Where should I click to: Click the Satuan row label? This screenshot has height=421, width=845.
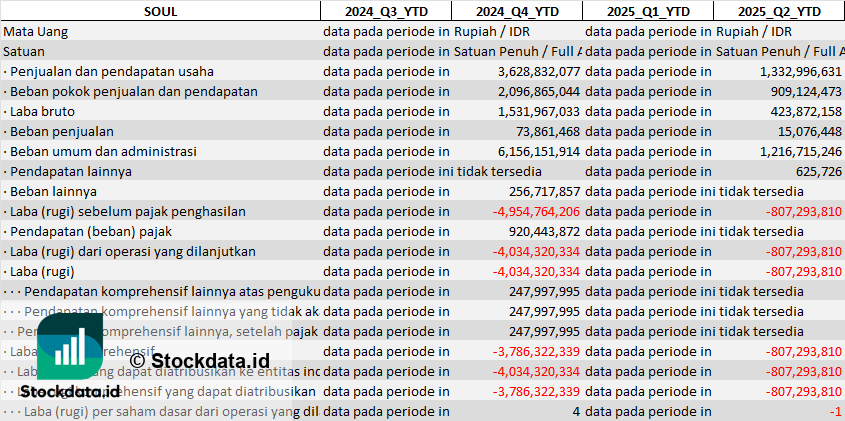(x=24, y=51)
